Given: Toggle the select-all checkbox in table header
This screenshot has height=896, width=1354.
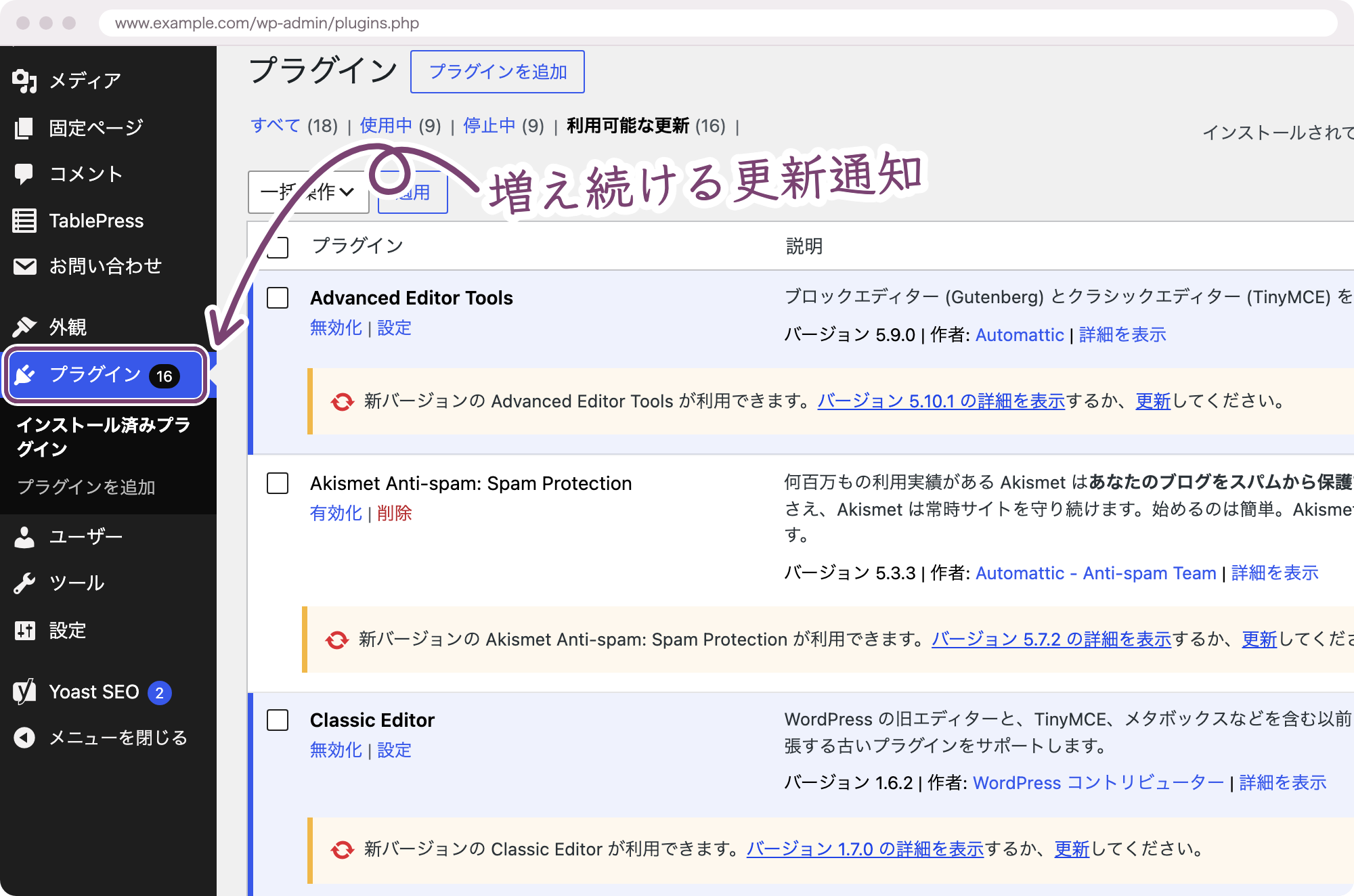Looking at the screenshot, I should (x=278, y=247).
